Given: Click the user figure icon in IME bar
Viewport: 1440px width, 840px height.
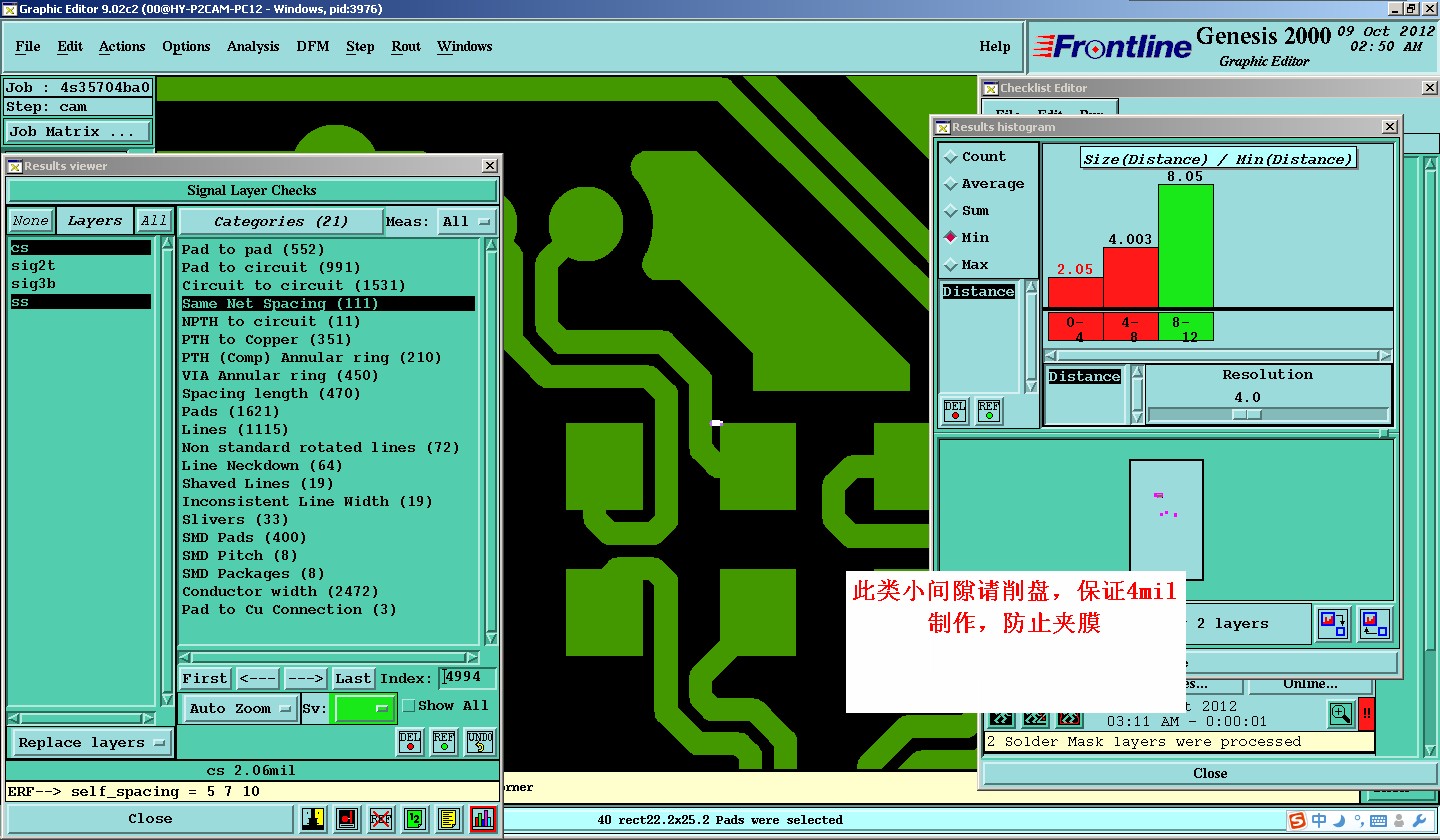Looking at the screenshot, I should coord(1399,821).
